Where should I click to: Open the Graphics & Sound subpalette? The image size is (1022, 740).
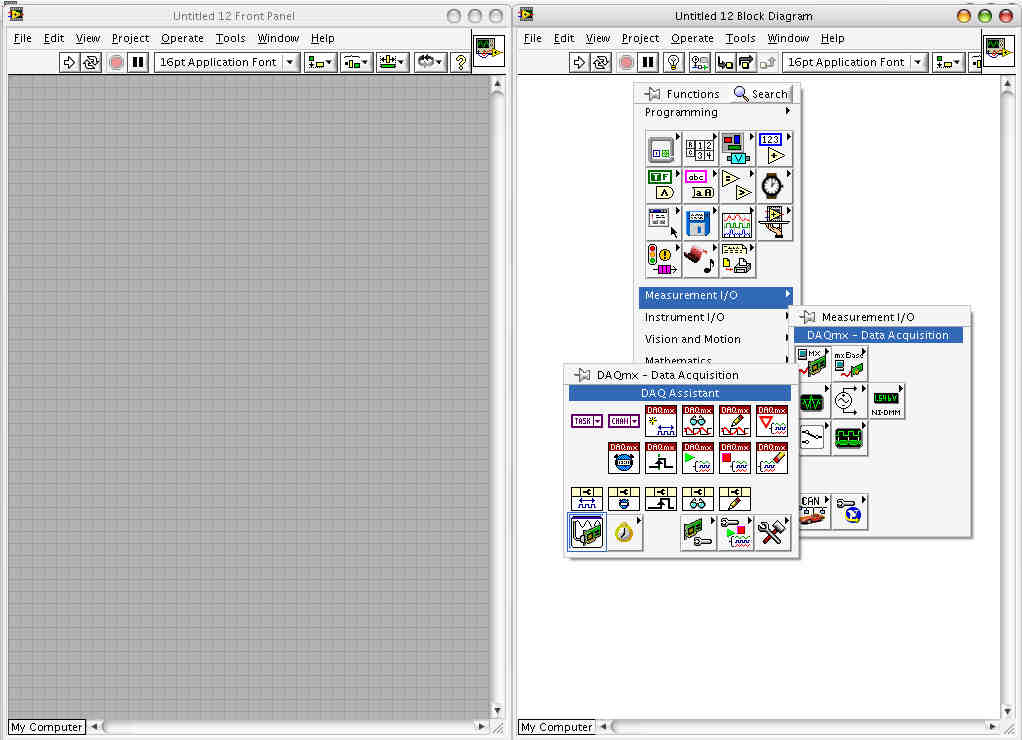(699, 260)
